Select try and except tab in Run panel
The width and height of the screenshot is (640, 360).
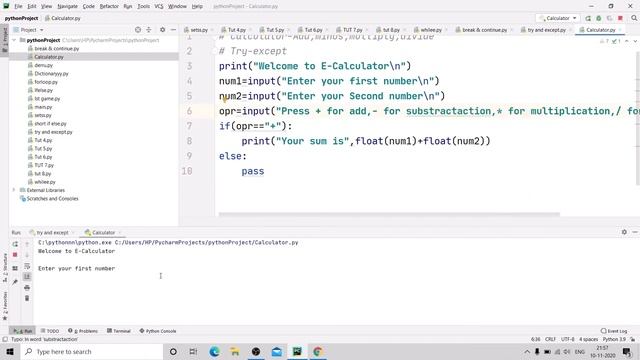coord(52,232)
